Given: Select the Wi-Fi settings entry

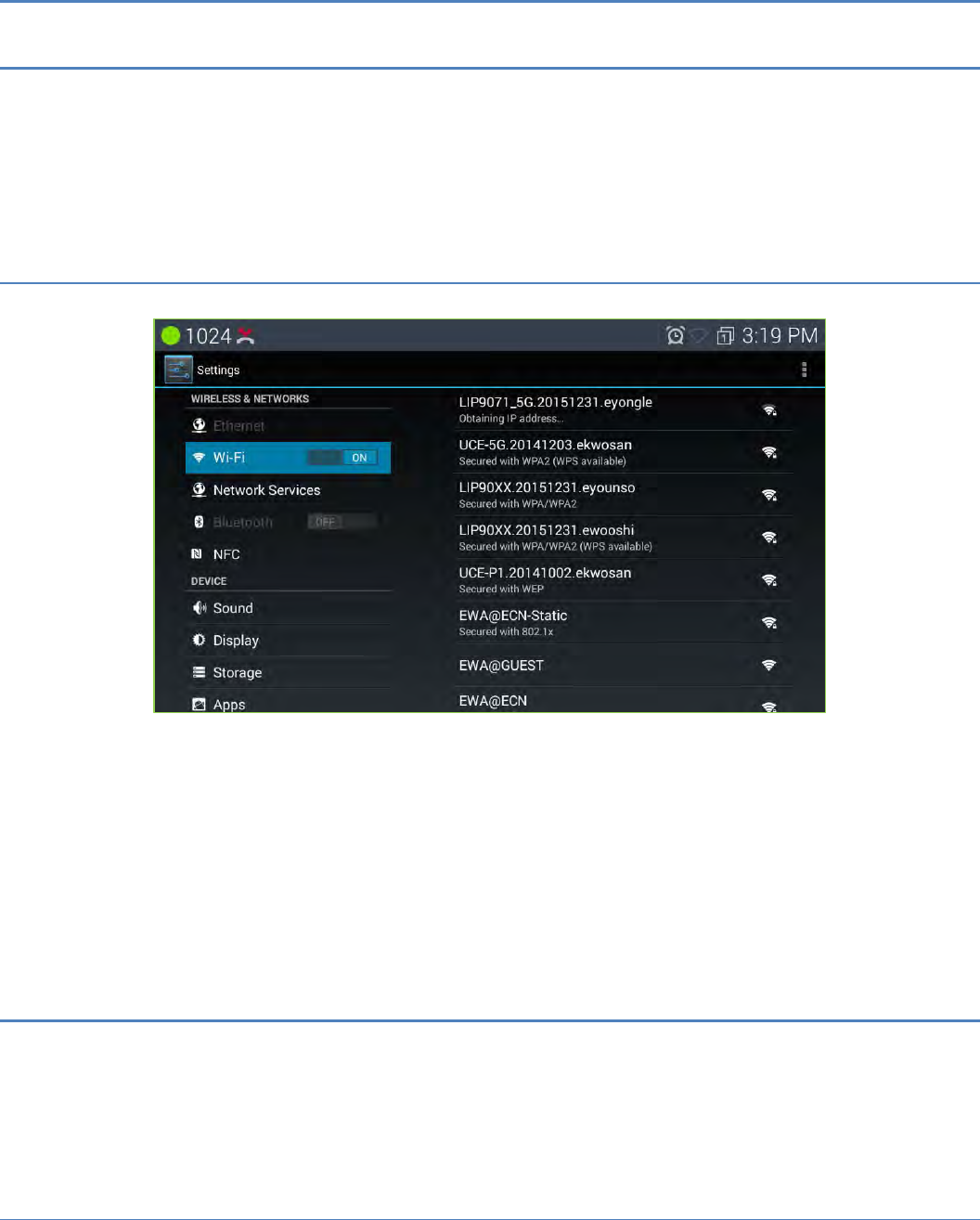Looking at the screenshot, I should click(289, 458).
